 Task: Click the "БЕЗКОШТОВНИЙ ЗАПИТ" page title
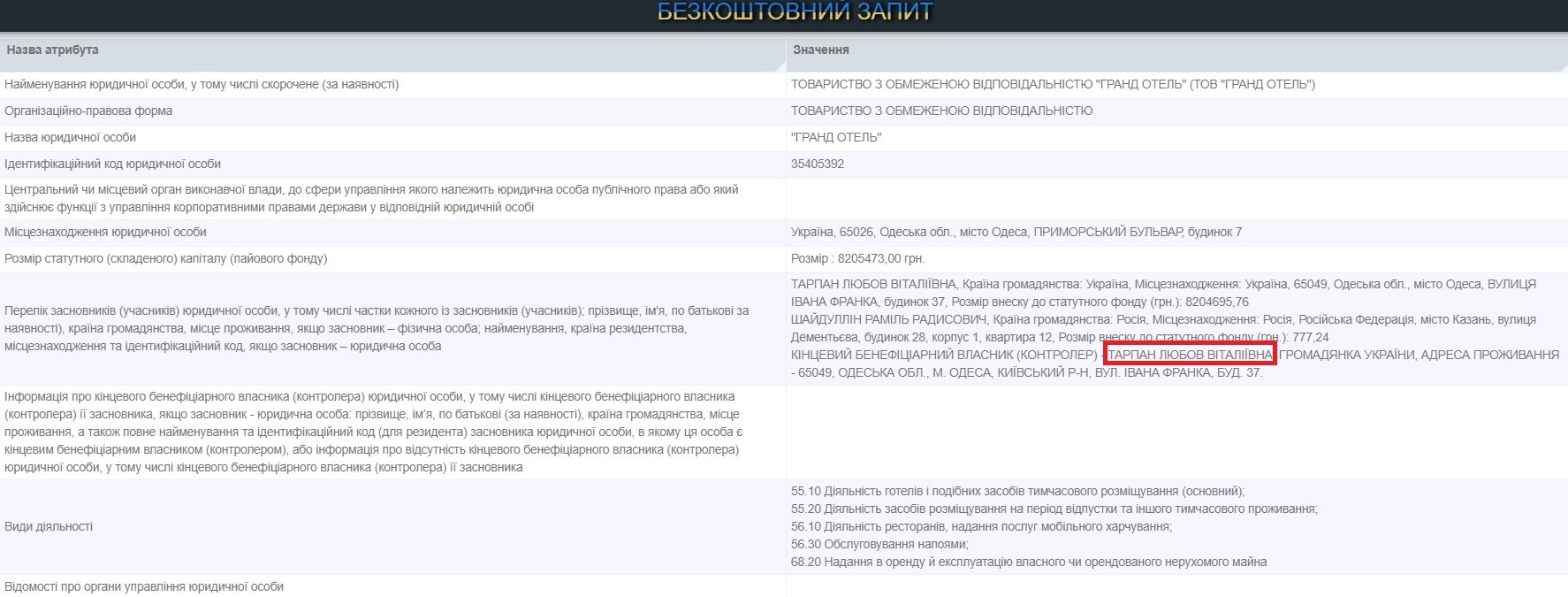pos(795,11)
